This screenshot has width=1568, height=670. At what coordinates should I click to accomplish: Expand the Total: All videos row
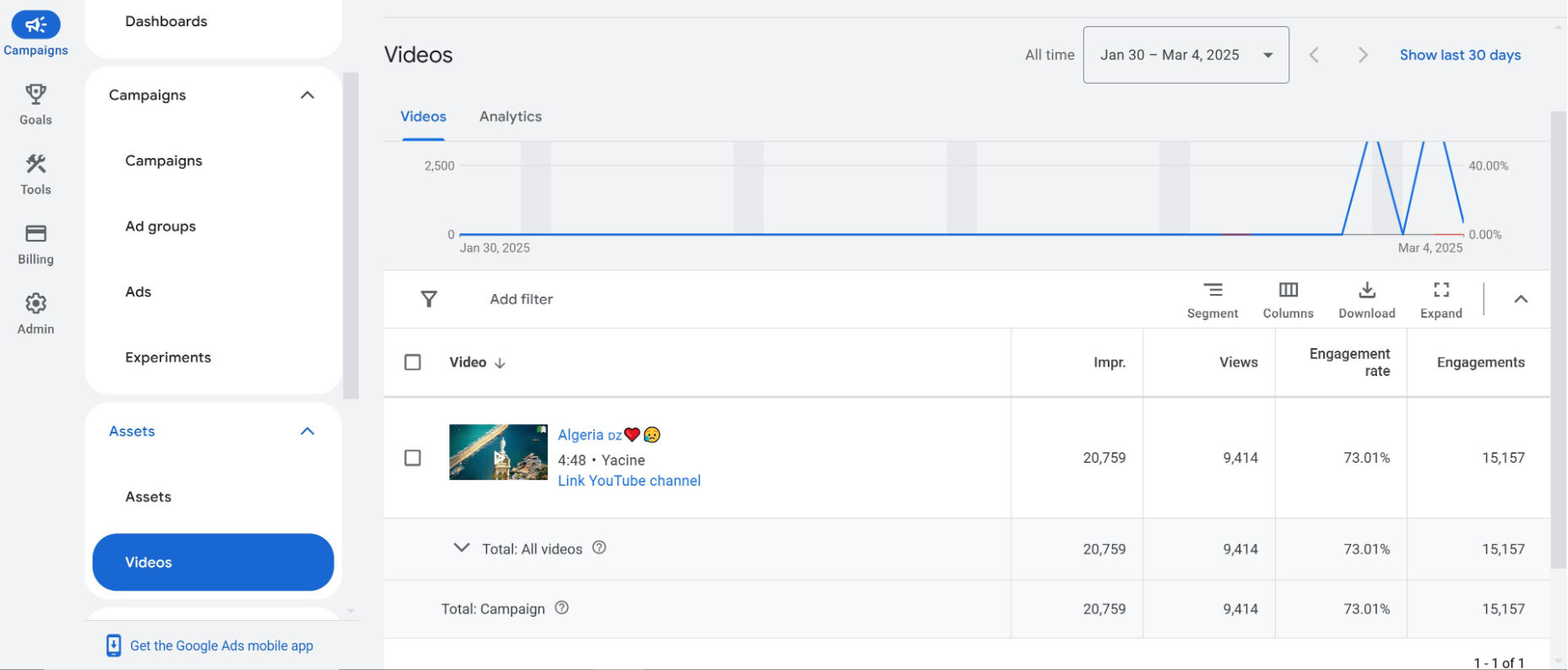[461, 548]
